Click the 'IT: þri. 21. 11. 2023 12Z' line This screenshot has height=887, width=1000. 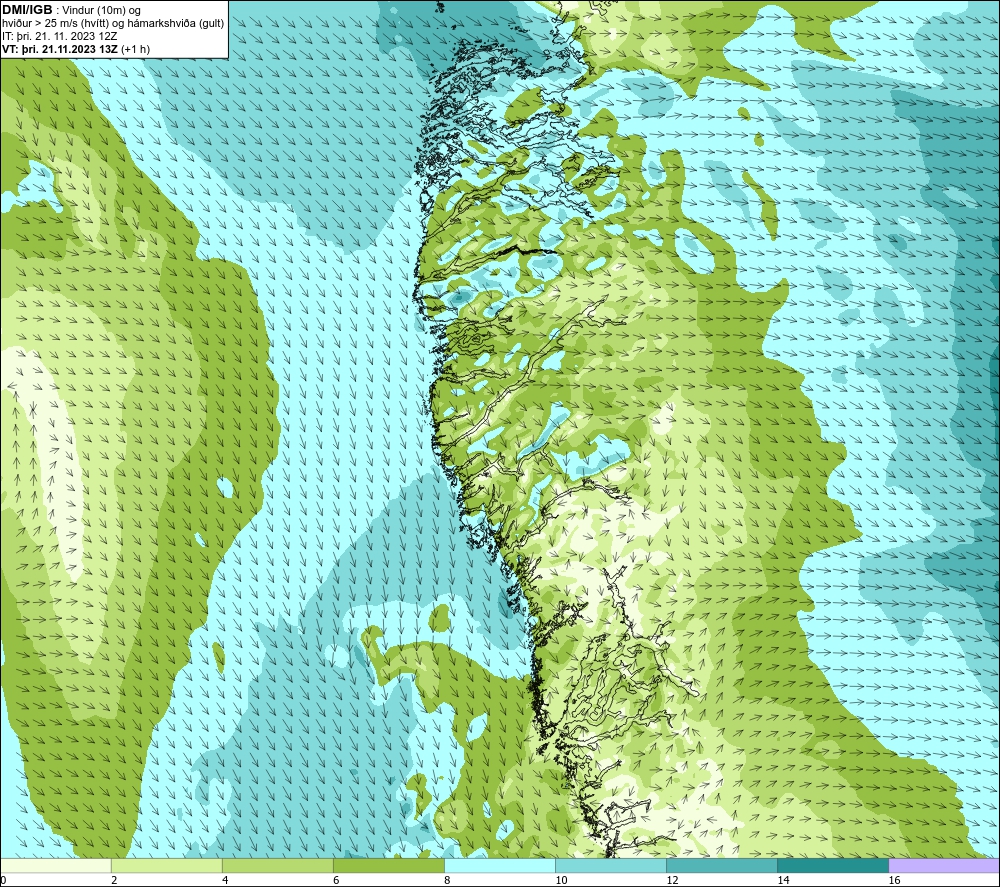pos(59,36)
